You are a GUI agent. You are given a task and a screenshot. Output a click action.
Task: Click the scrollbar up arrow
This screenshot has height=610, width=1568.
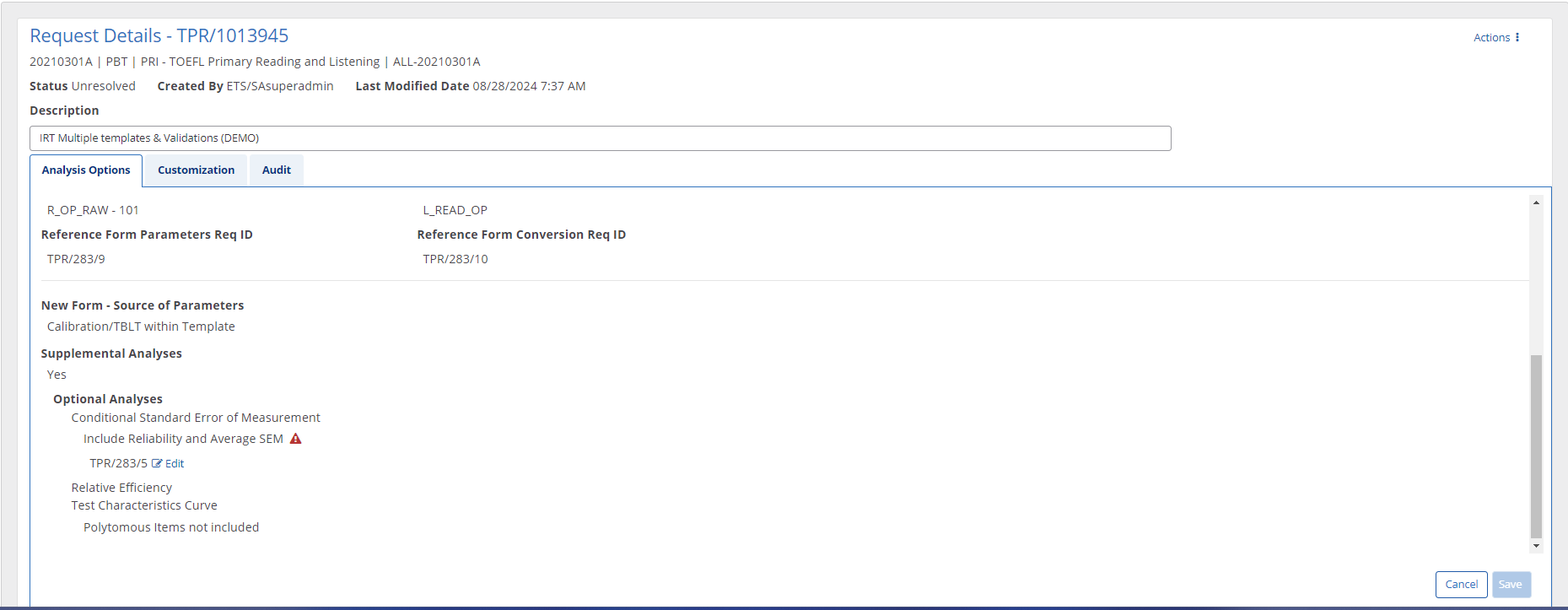(1536, 202)
